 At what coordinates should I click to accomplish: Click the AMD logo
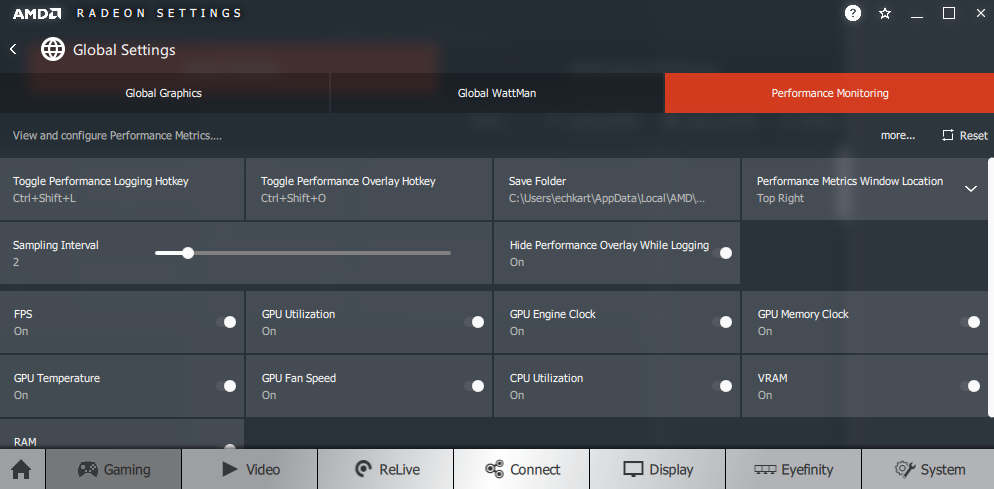pyautogui.click(x=37, y=13)
